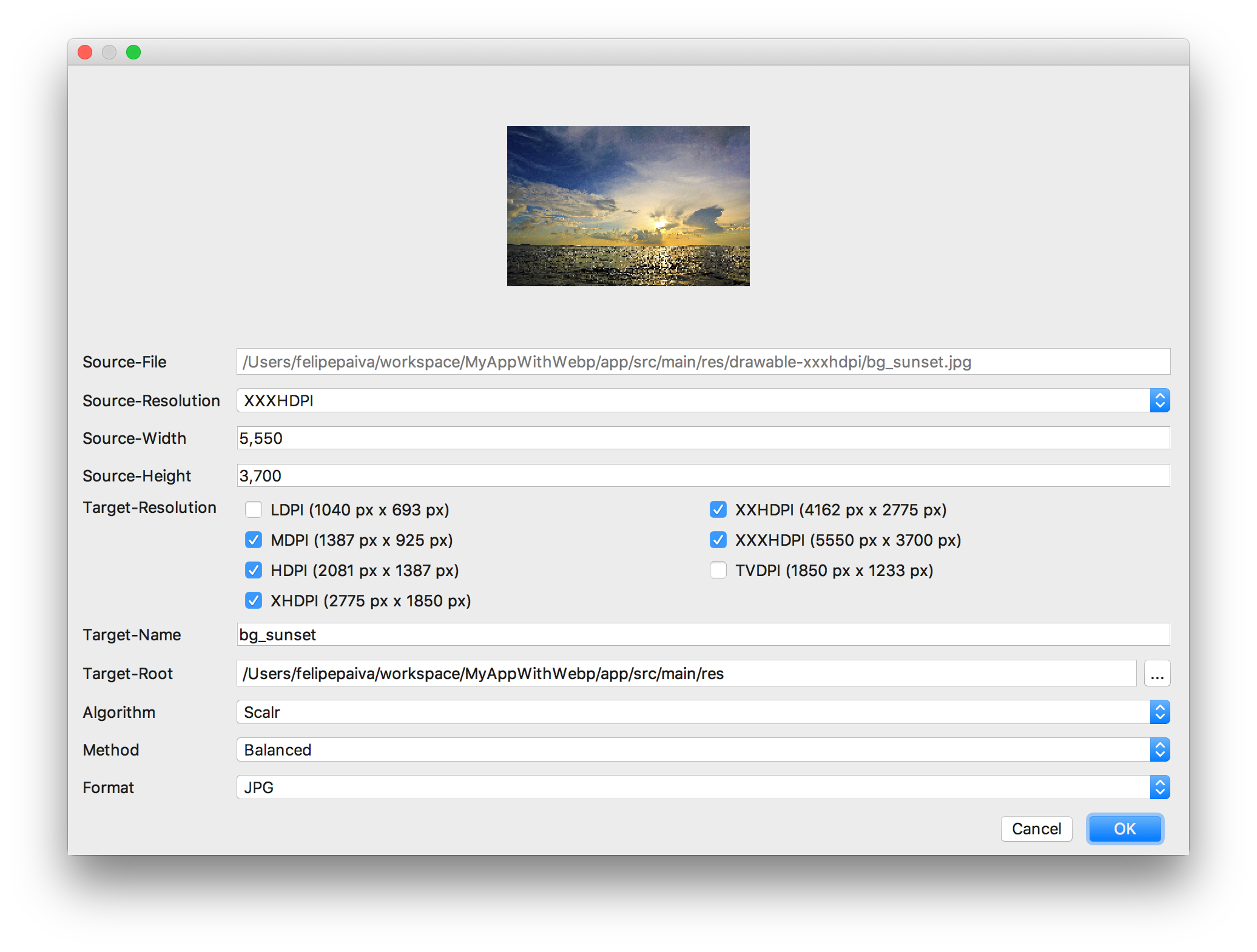
Task: Click the Target-Name text field
Action: point(703,634)
